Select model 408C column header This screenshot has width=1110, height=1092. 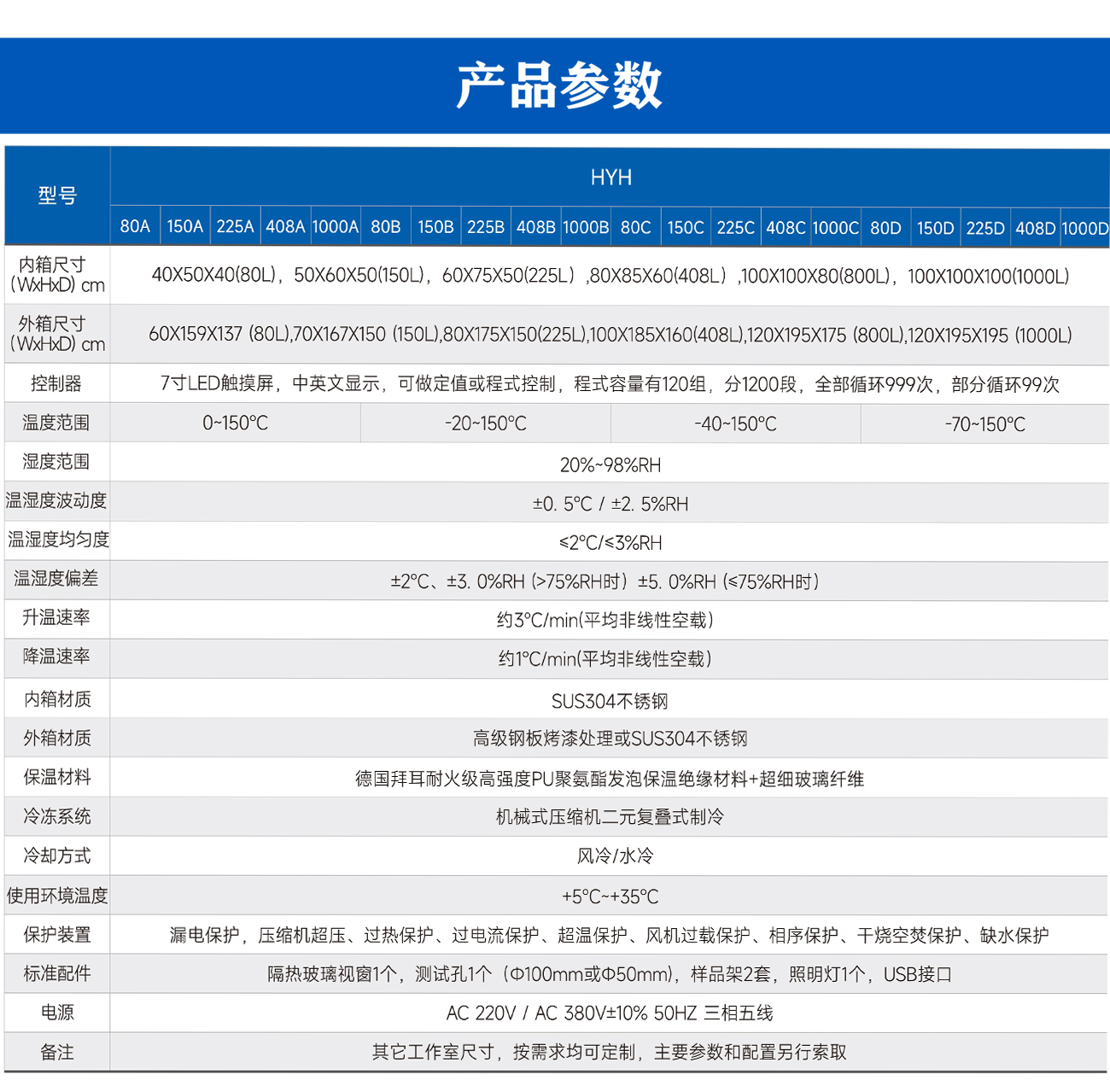pos(786,226)
